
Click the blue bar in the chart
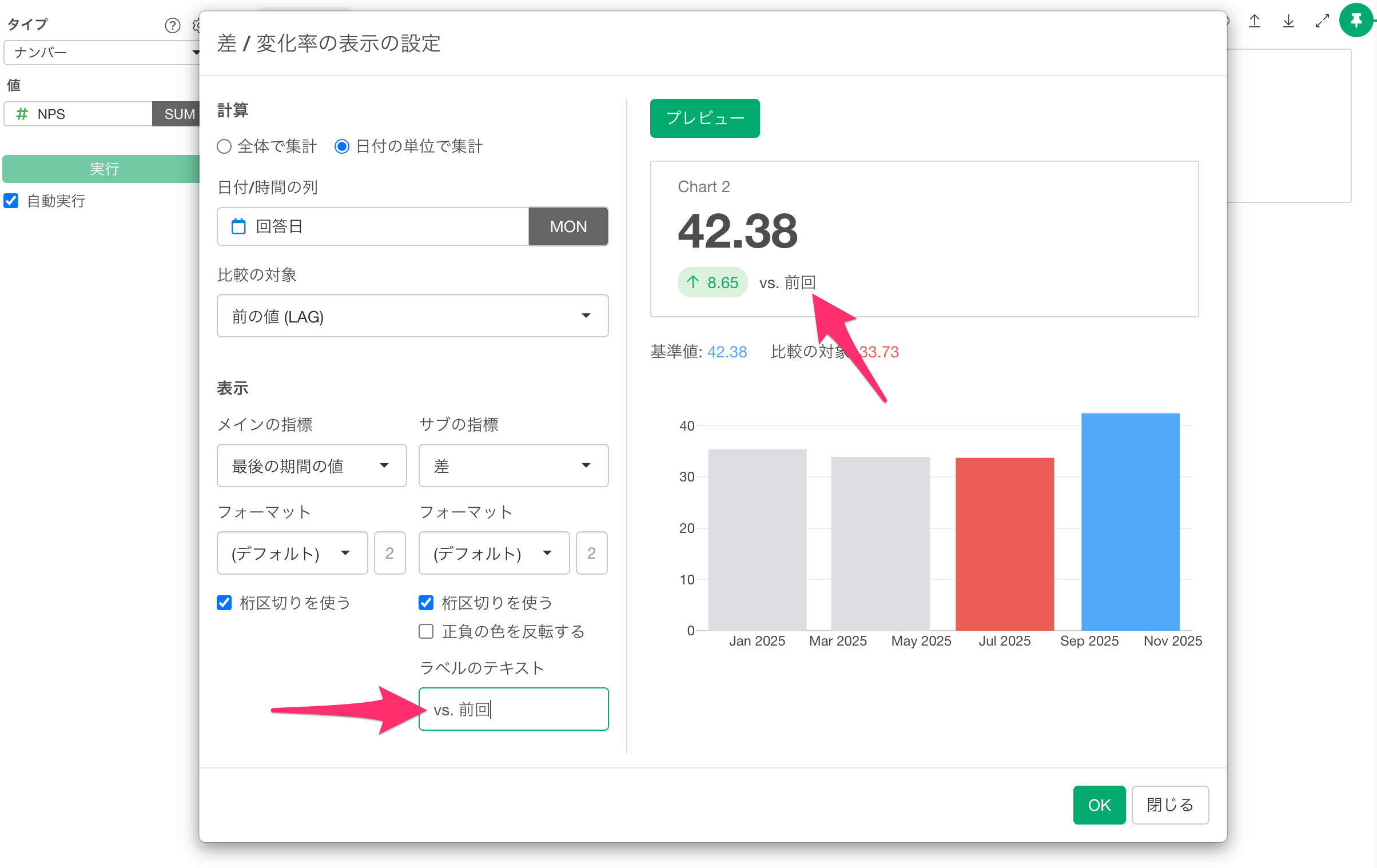coord(1130,521)
